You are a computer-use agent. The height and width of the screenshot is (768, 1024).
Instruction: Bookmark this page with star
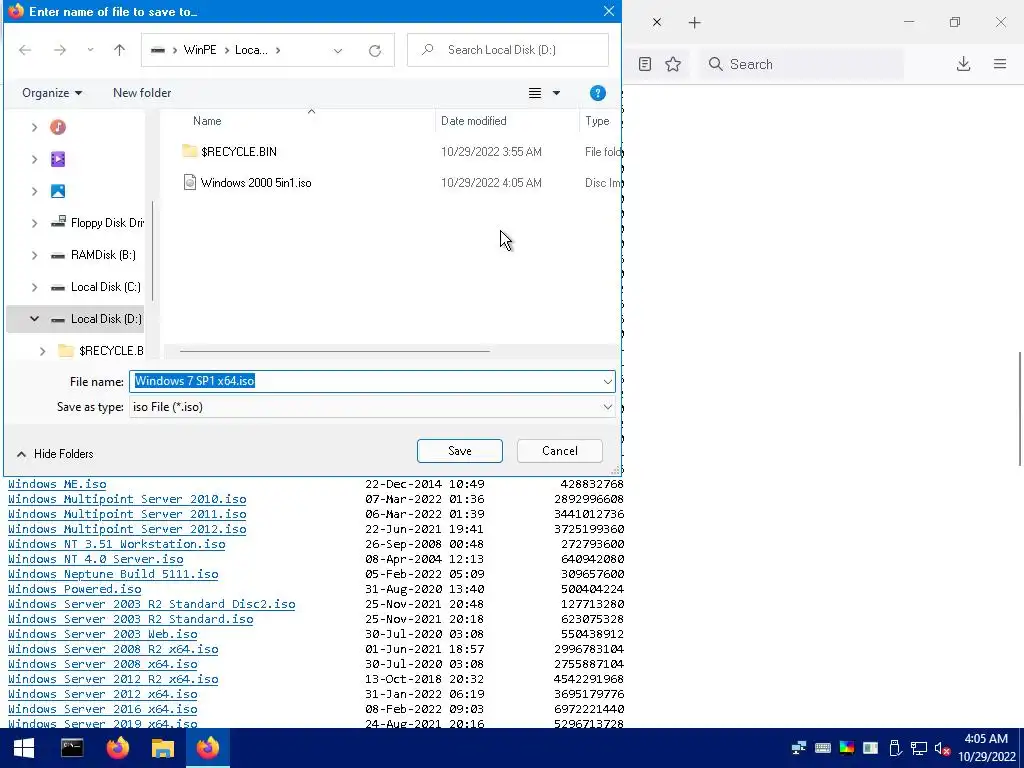tap(673, 64)
